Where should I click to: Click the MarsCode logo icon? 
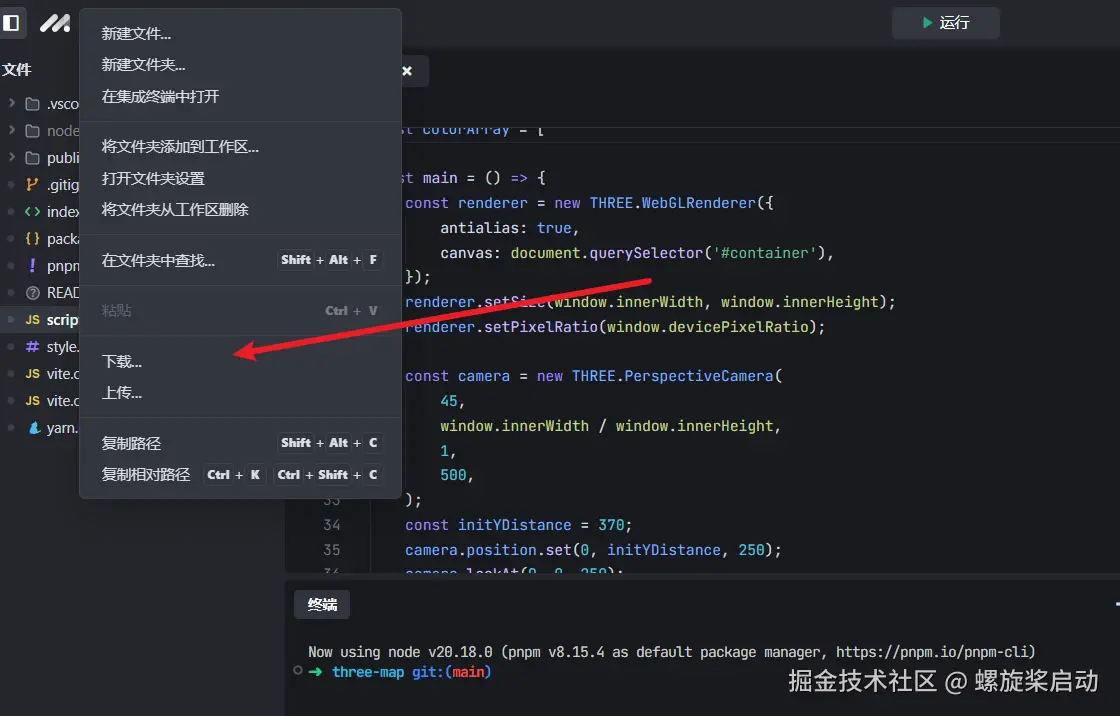[x=55, y=24]
